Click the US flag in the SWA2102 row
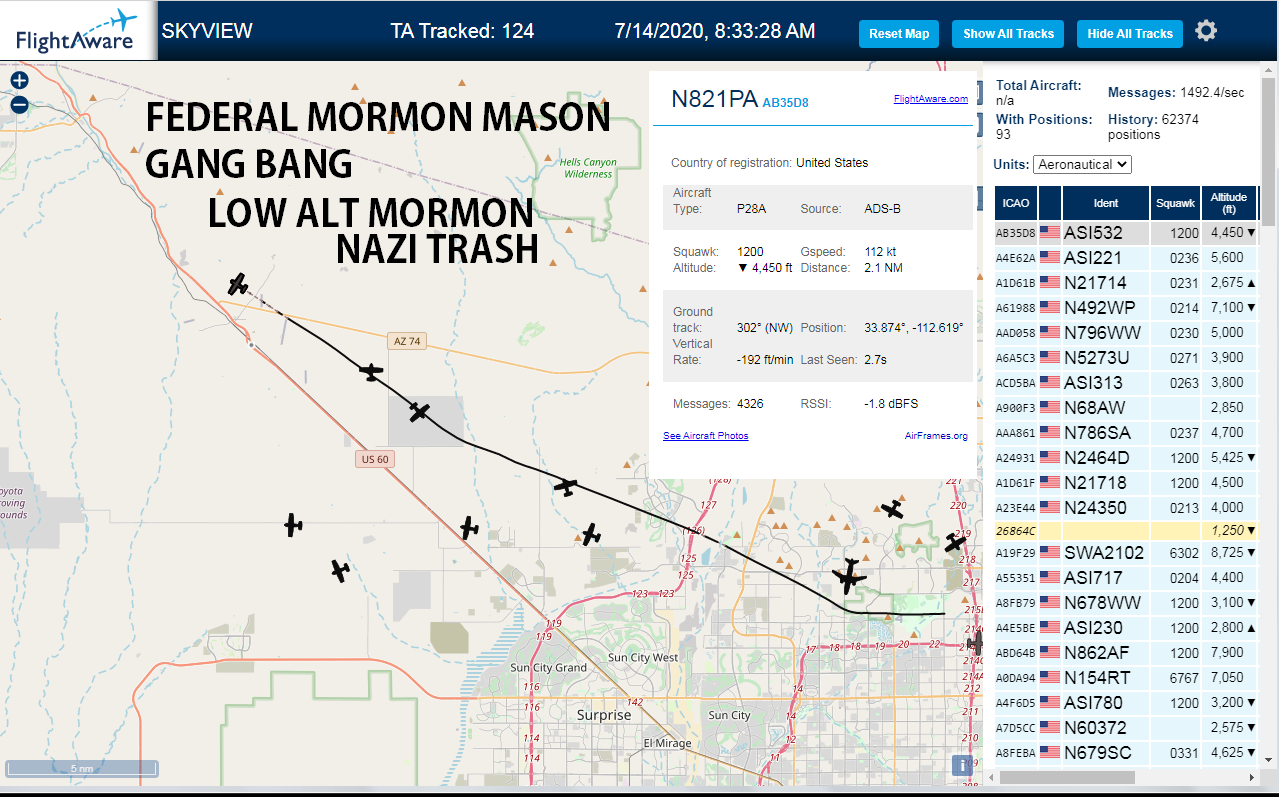This screenshot has width=1279, height=797. 1049,553
